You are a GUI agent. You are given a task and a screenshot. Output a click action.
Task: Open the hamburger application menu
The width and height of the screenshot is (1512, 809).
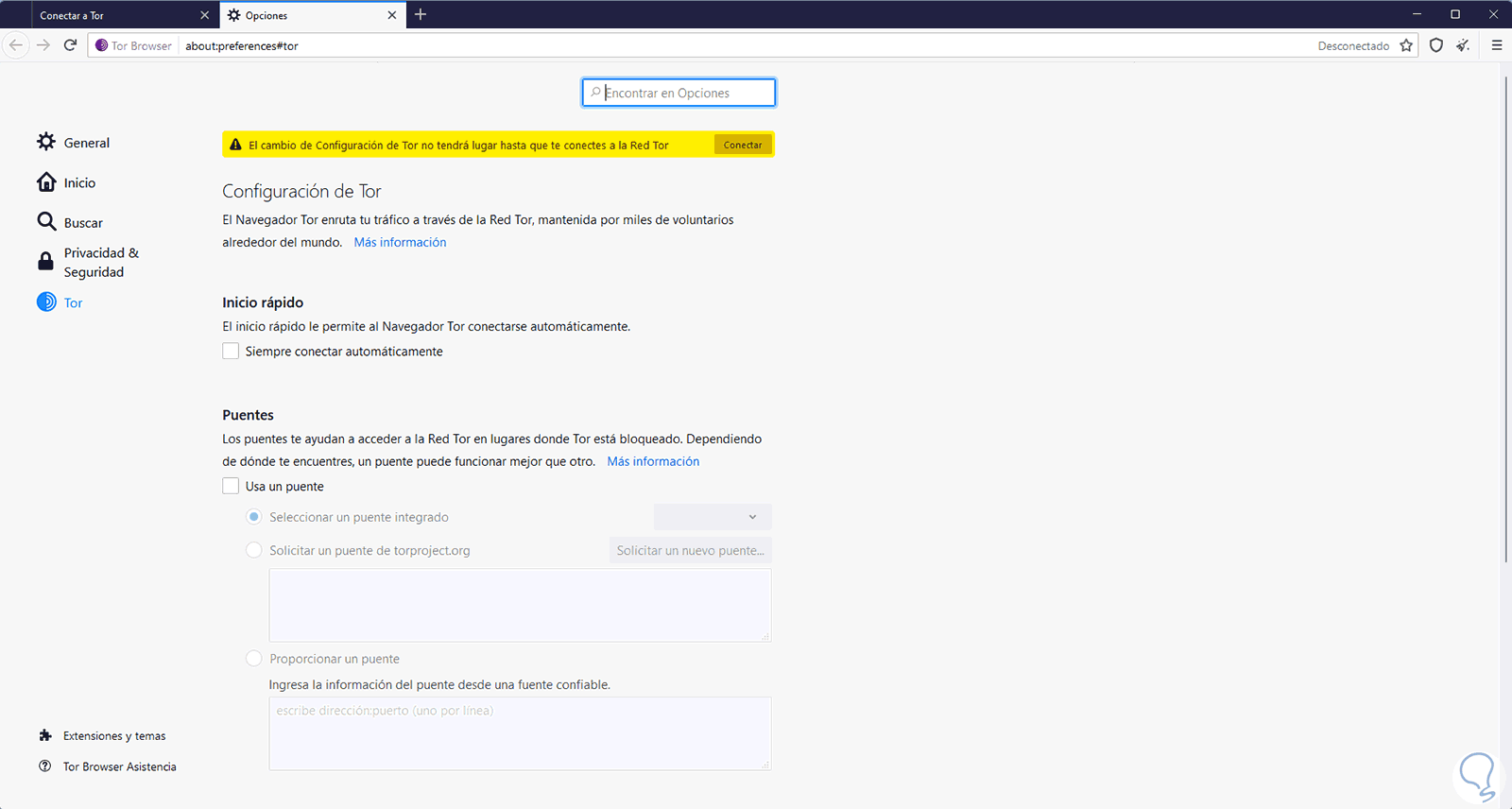1497,45
